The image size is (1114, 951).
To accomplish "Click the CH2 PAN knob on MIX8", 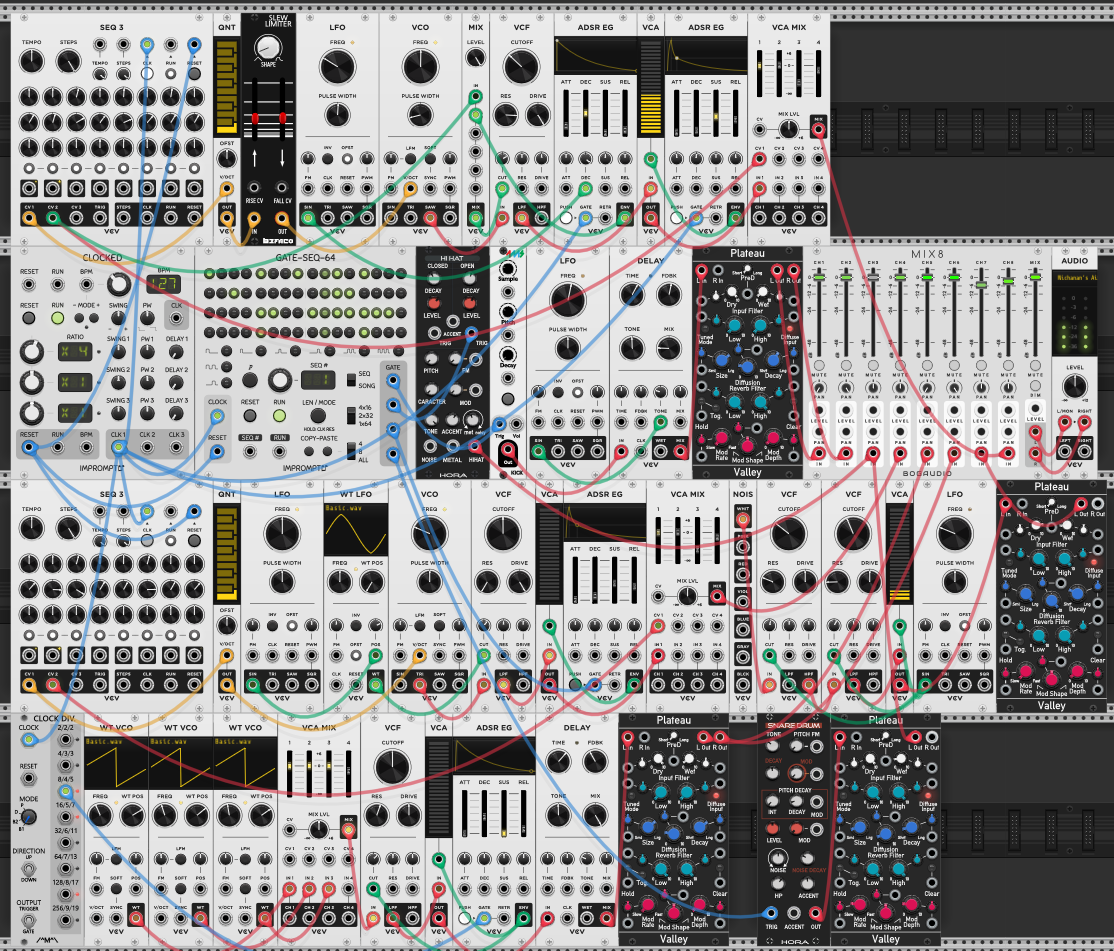I will pos(846,388).
